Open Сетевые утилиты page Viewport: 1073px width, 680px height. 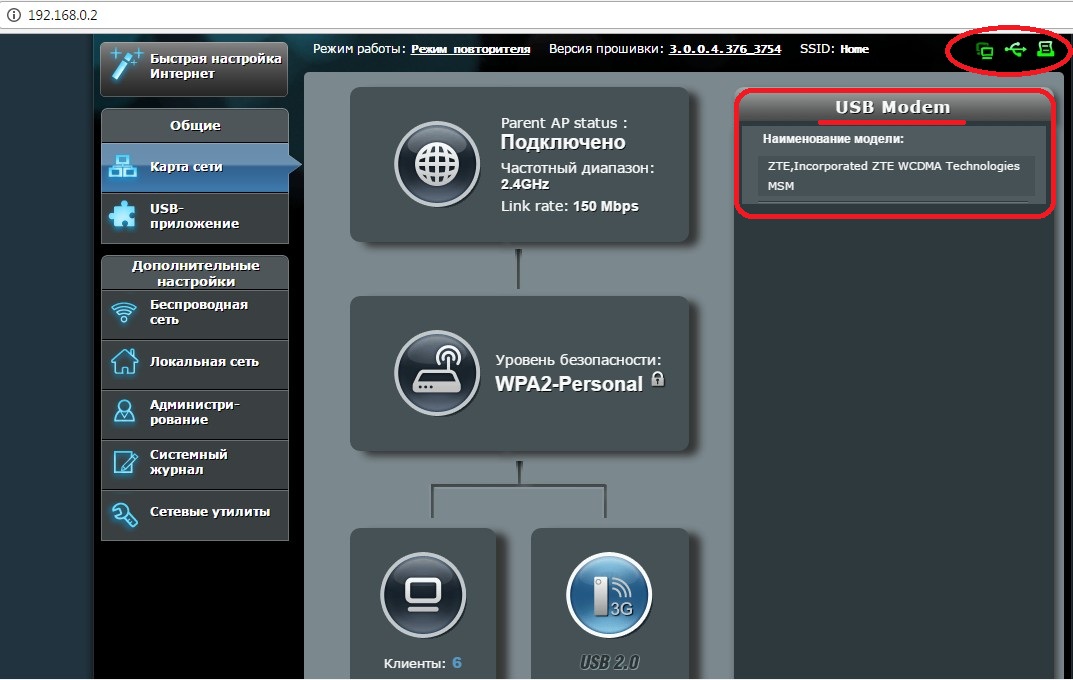pyautogui.click(x=196, y=514)
